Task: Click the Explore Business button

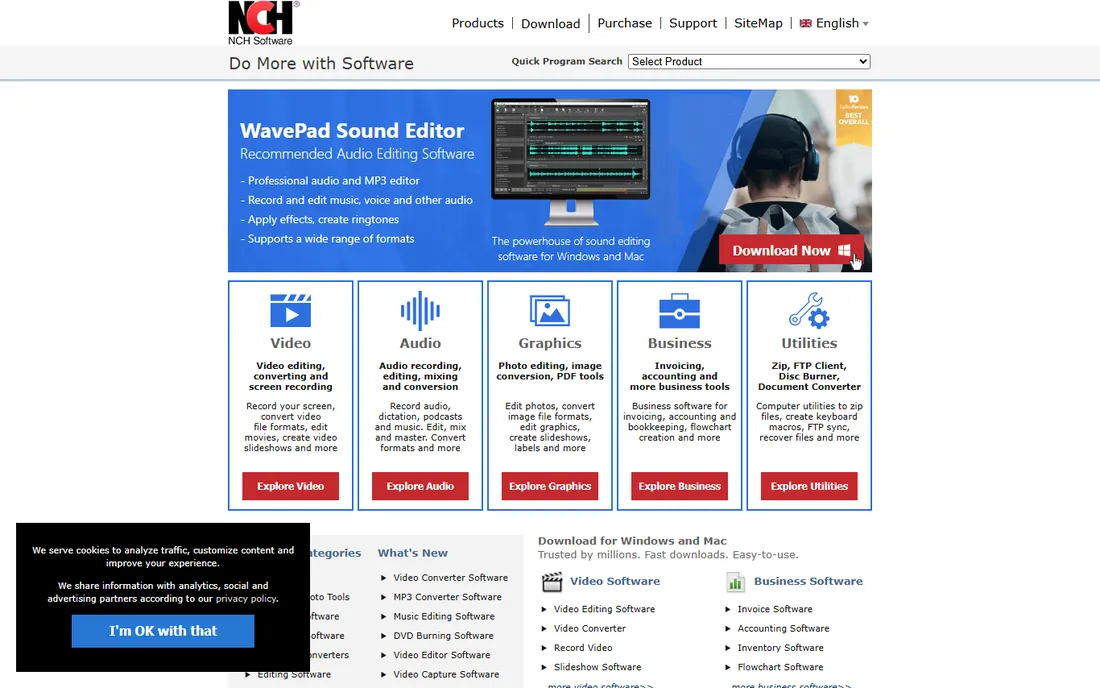Action: [x=679, y=486]
